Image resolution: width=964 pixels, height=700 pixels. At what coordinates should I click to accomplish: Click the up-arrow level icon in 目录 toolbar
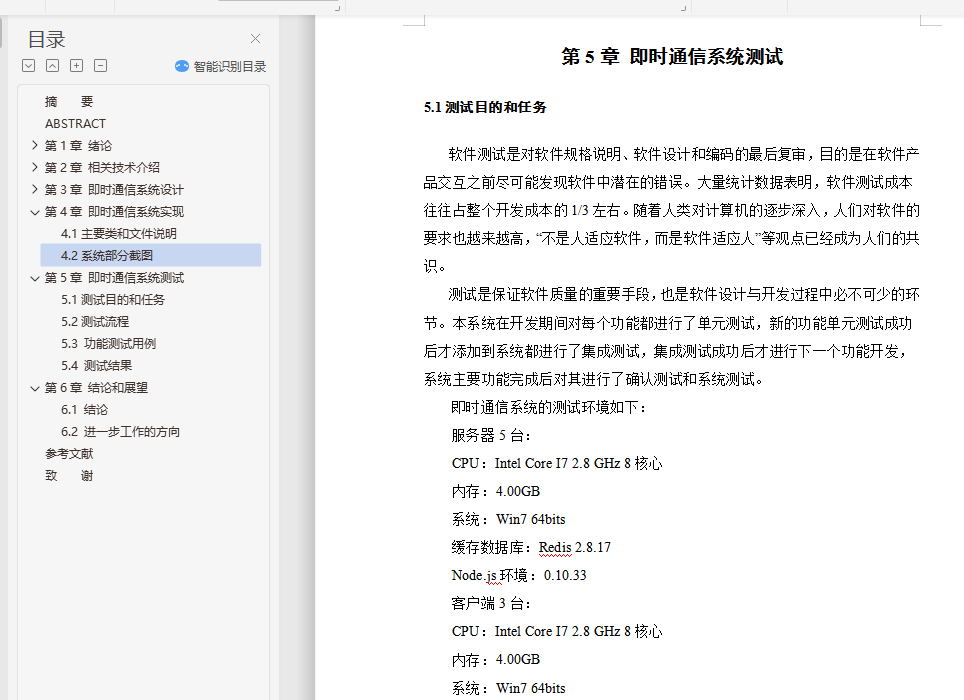point(52,66)
